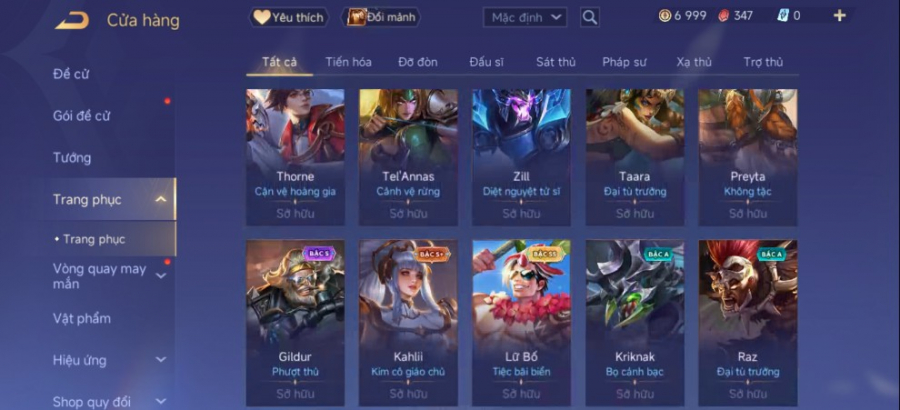Open the Mặc định sort dropdown
Screen dimensions: 900x410
point(525,17)
